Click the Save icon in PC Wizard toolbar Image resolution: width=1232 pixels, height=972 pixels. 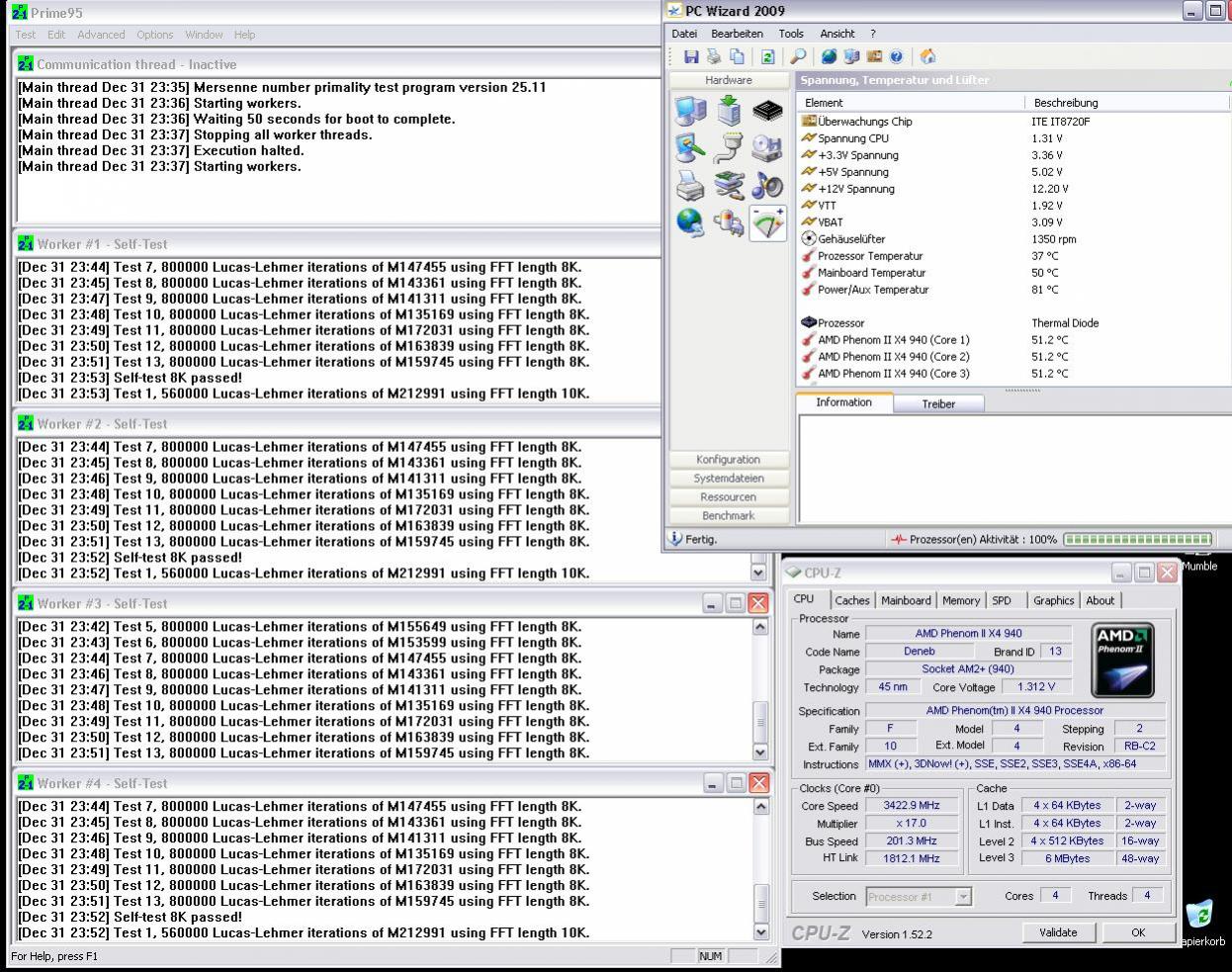691,56
